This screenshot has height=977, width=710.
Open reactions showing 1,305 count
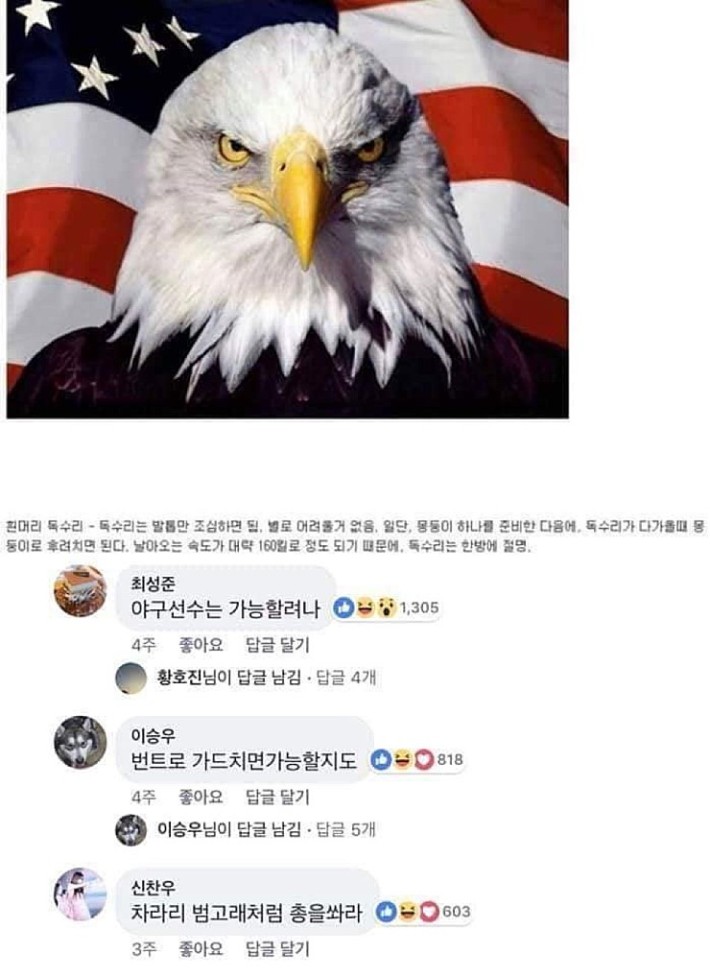click(386, 608)
